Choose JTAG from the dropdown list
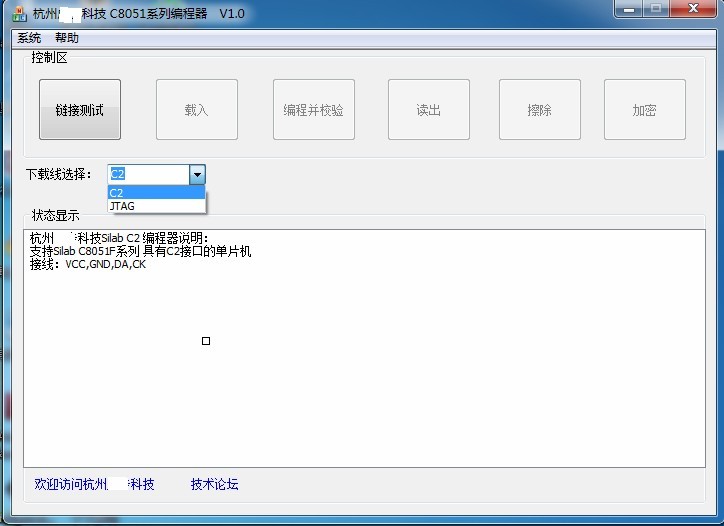 156,206
